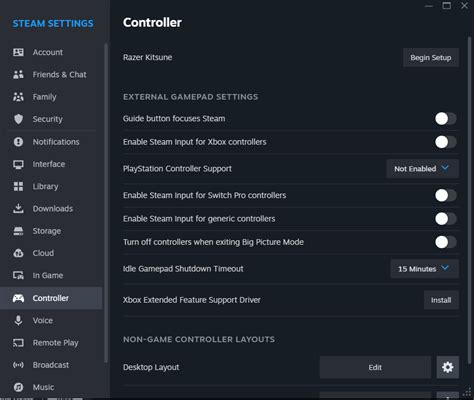Open PlayStation Controller Support dropdown
Screen dimensions: 474x400
422,169
